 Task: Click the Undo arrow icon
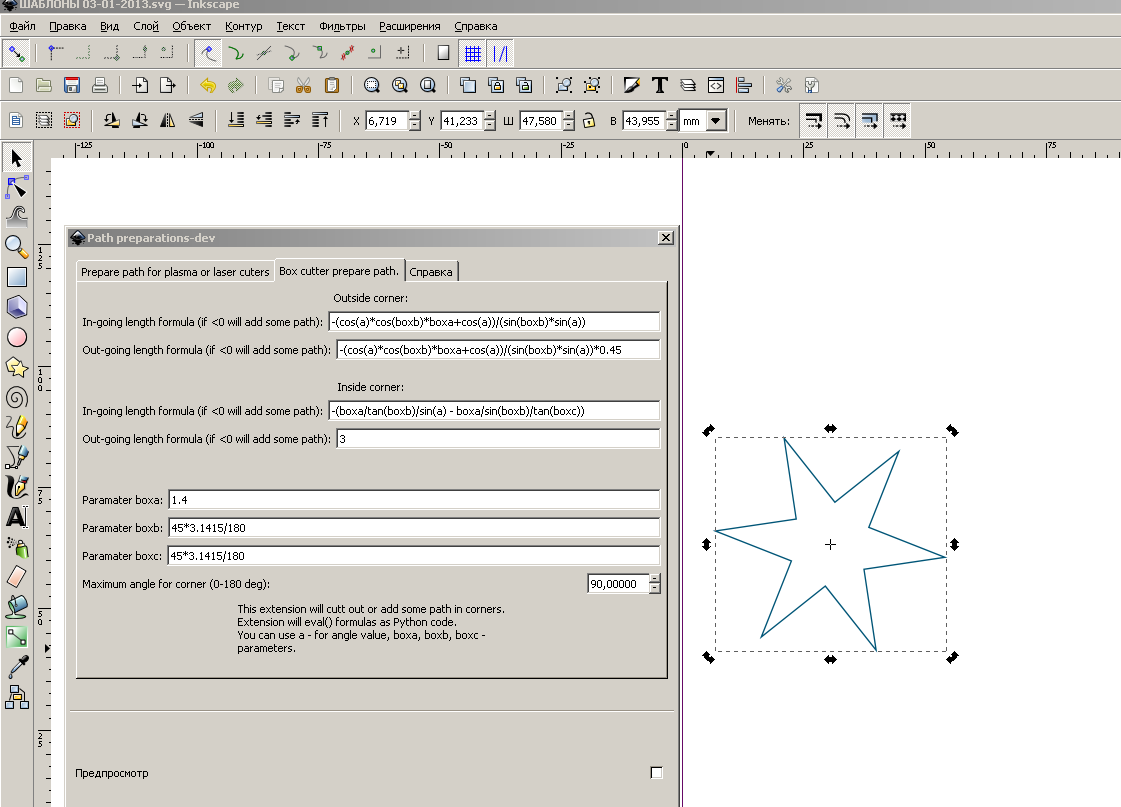[x=208, y=85]
